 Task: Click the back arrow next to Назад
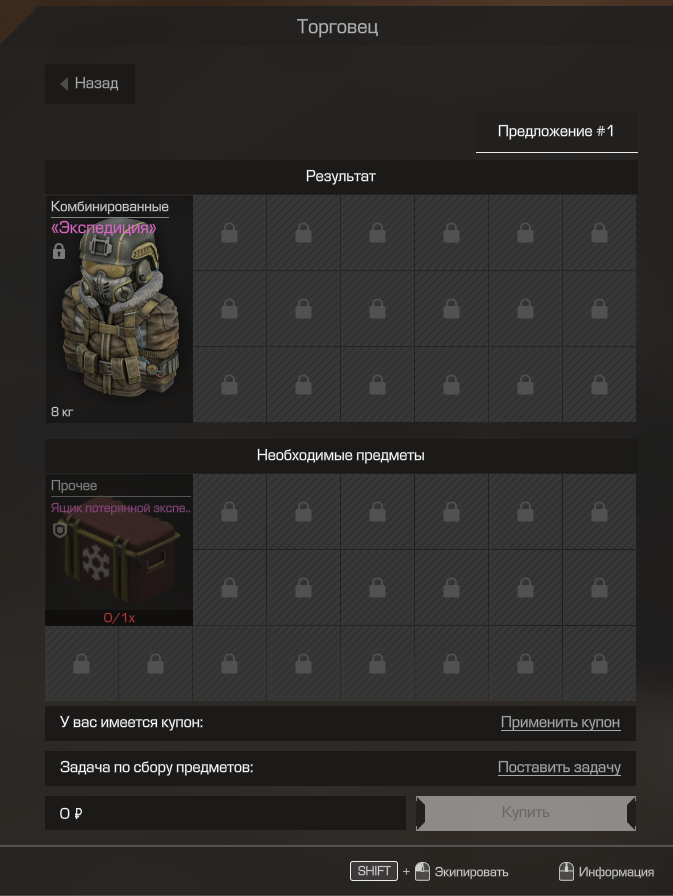pyautogui.click(x=64, y=84)
